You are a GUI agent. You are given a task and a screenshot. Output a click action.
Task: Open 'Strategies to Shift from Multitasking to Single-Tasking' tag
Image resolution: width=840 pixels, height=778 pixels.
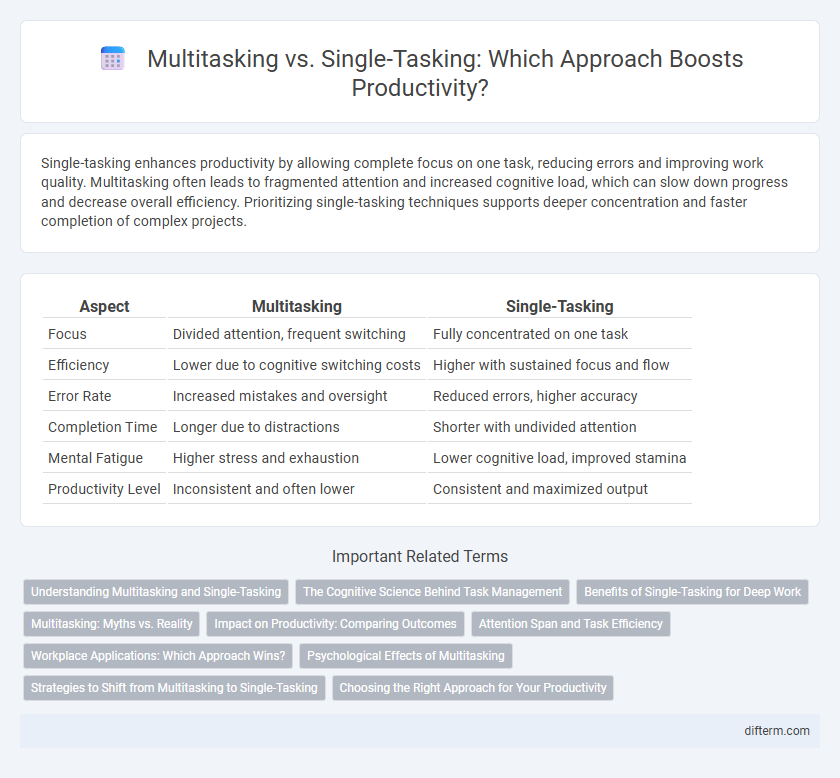coord(174,687)
